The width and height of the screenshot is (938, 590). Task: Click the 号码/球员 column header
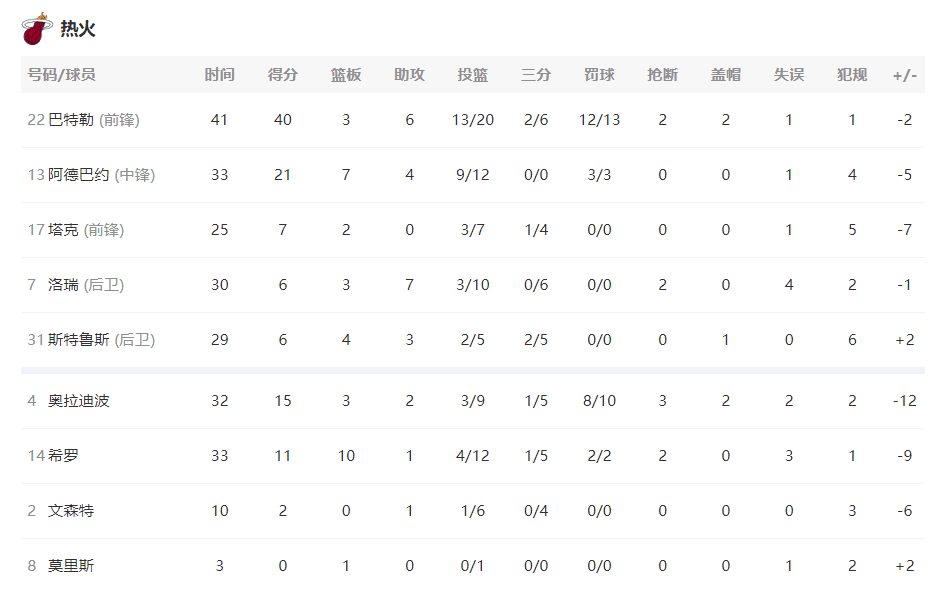pyautogui.click(x=61, y=75)
